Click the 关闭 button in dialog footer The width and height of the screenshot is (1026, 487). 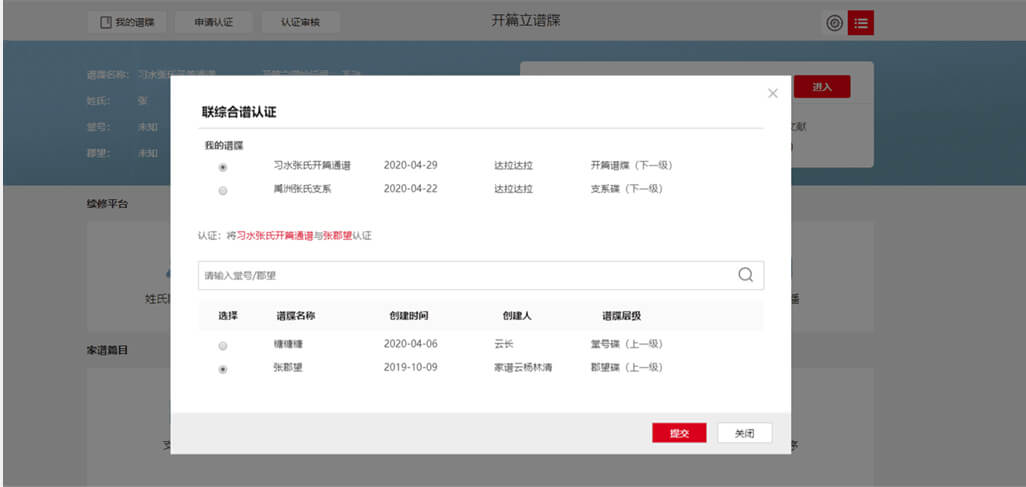744,433
